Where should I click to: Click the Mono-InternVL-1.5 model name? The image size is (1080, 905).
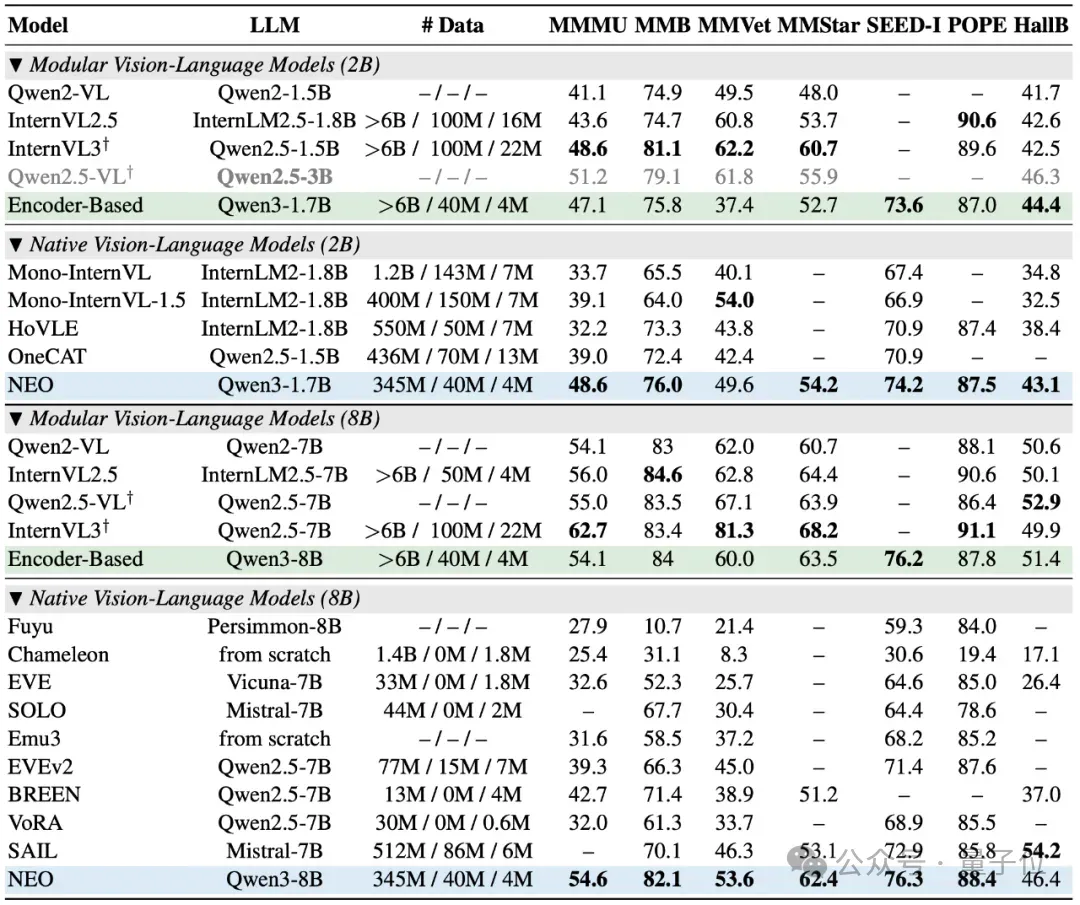(96, 300)
